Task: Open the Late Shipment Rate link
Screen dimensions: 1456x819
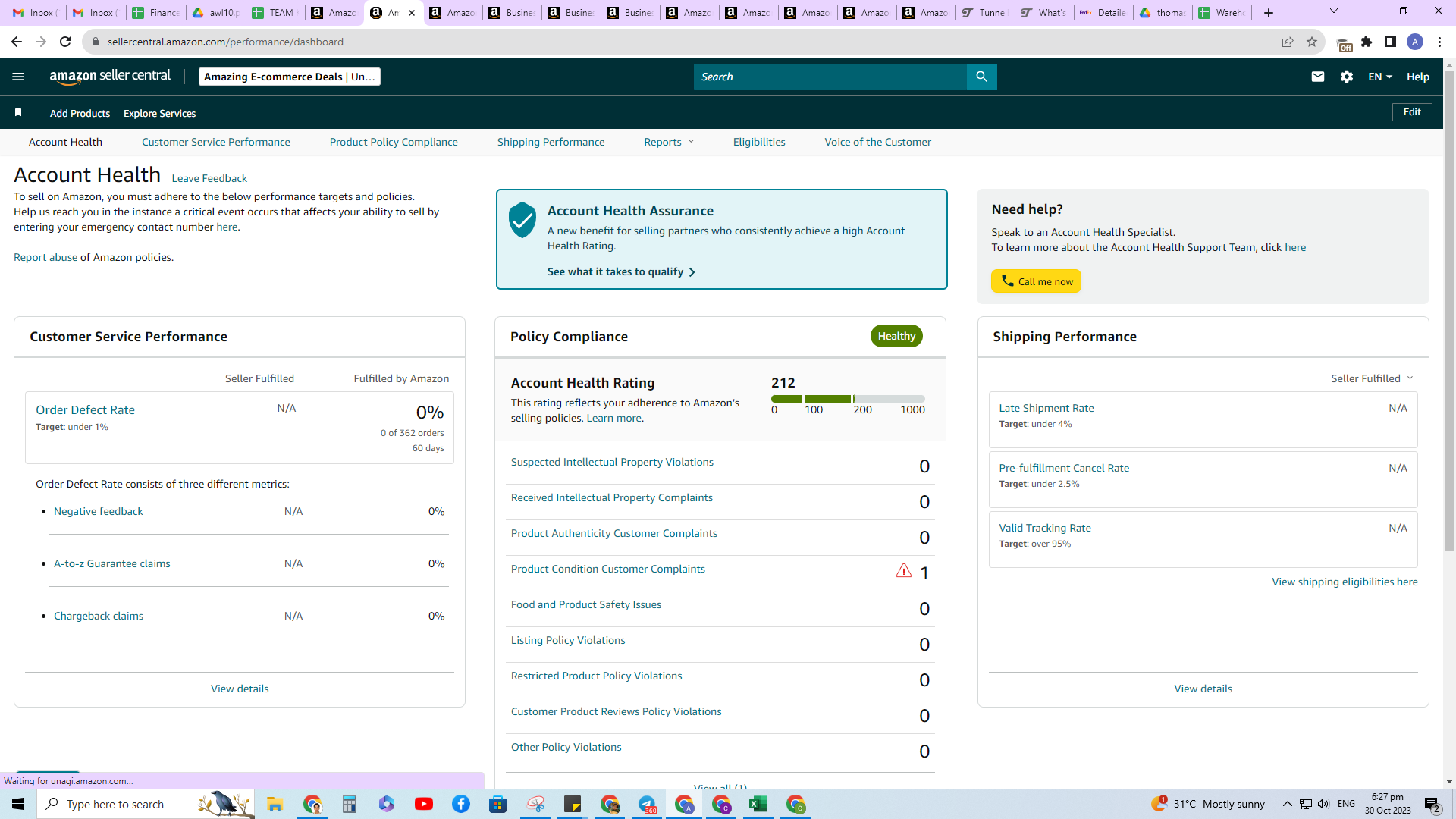Action: 1046,408
